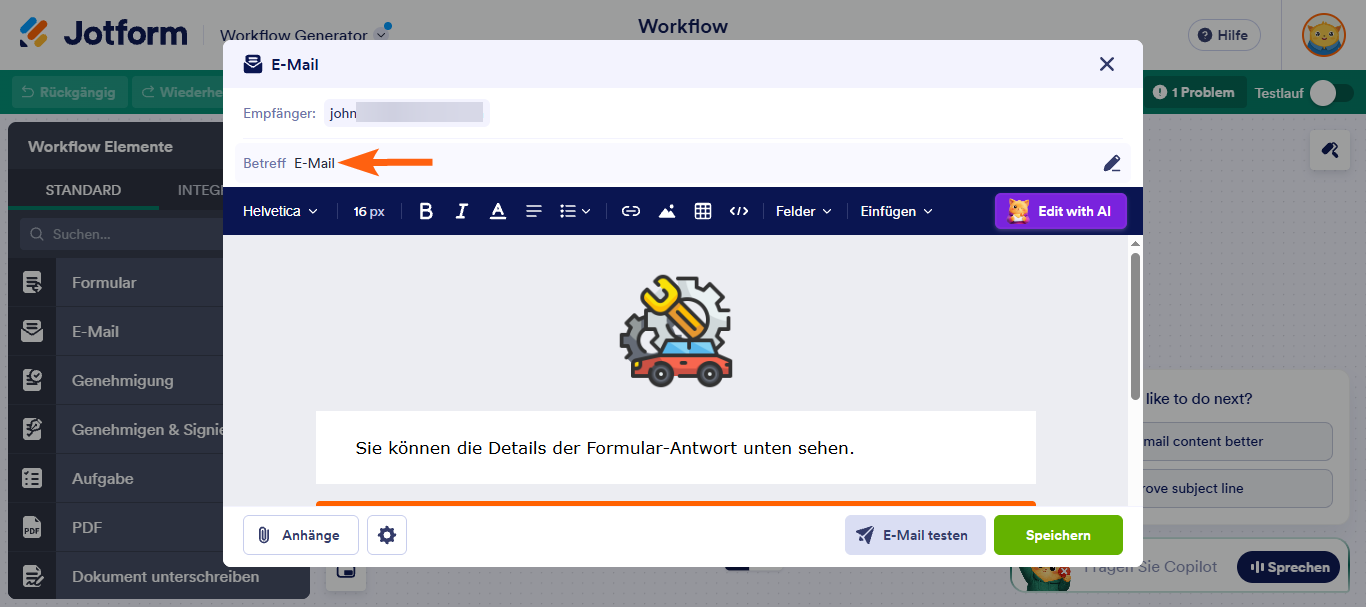Click the Jotform logo
The image size is (1366, 607).
click(x=103, y=33)
